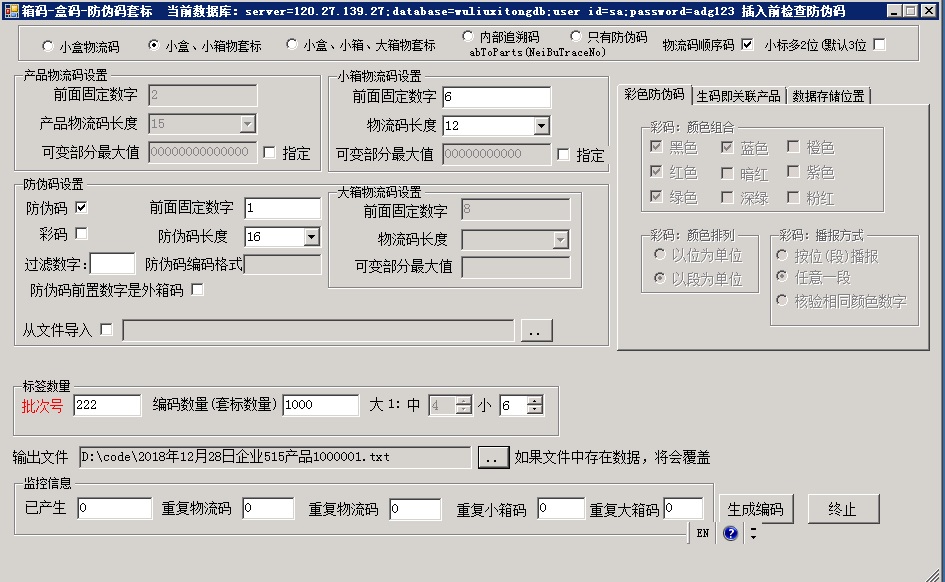Select the 小盒物流码 radio option
Image resolution: width=945 pixels, height=582 pixels.
point(48,46)
